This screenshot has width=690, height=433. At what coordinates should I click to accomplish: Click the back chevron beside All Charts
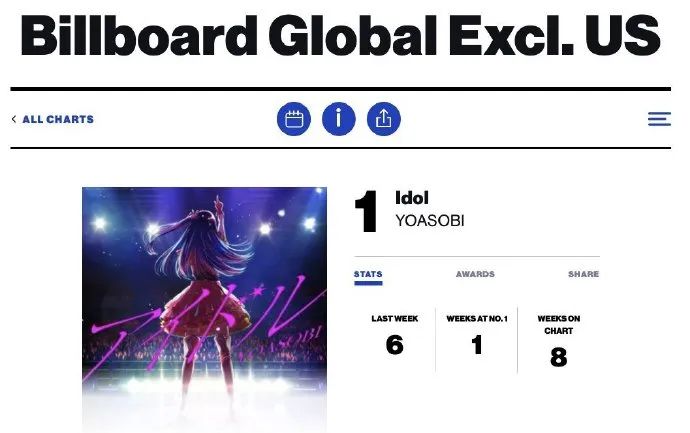click(x=14, y=119)
